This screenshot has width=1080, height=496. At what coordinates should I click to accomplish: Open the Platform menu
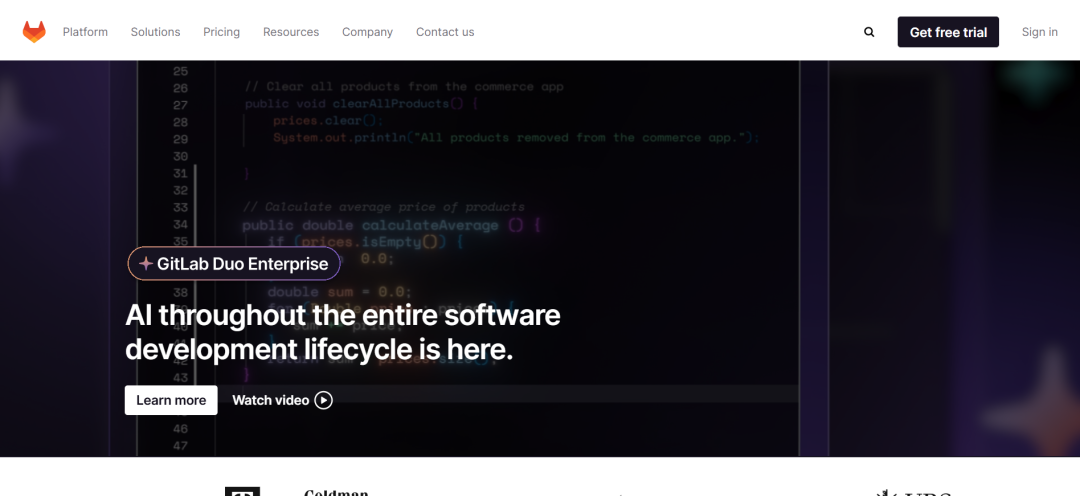[85, 32]
